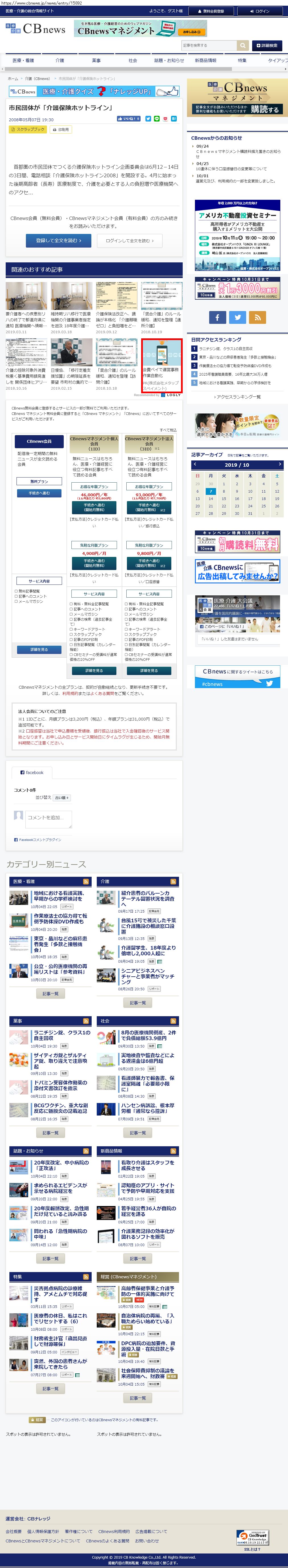Screen dimensions: 288x1568
Task: Open ranking item ラニチジン錠、クラス1の自主回収
Action: (226, 349)
